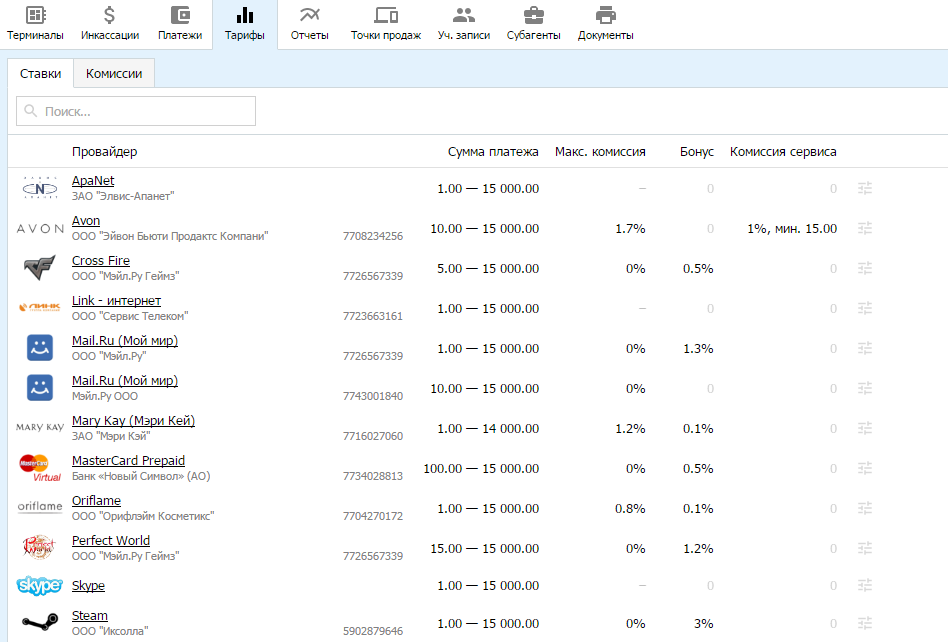Image resolution: width=948 pixels, height=642 pixels.
Task: Open the Инкассации section
Action: (109, 24)
